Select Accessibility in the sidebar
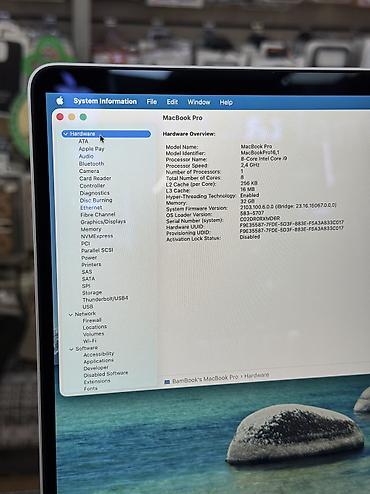Screen dimensions: 370x494 99,354
